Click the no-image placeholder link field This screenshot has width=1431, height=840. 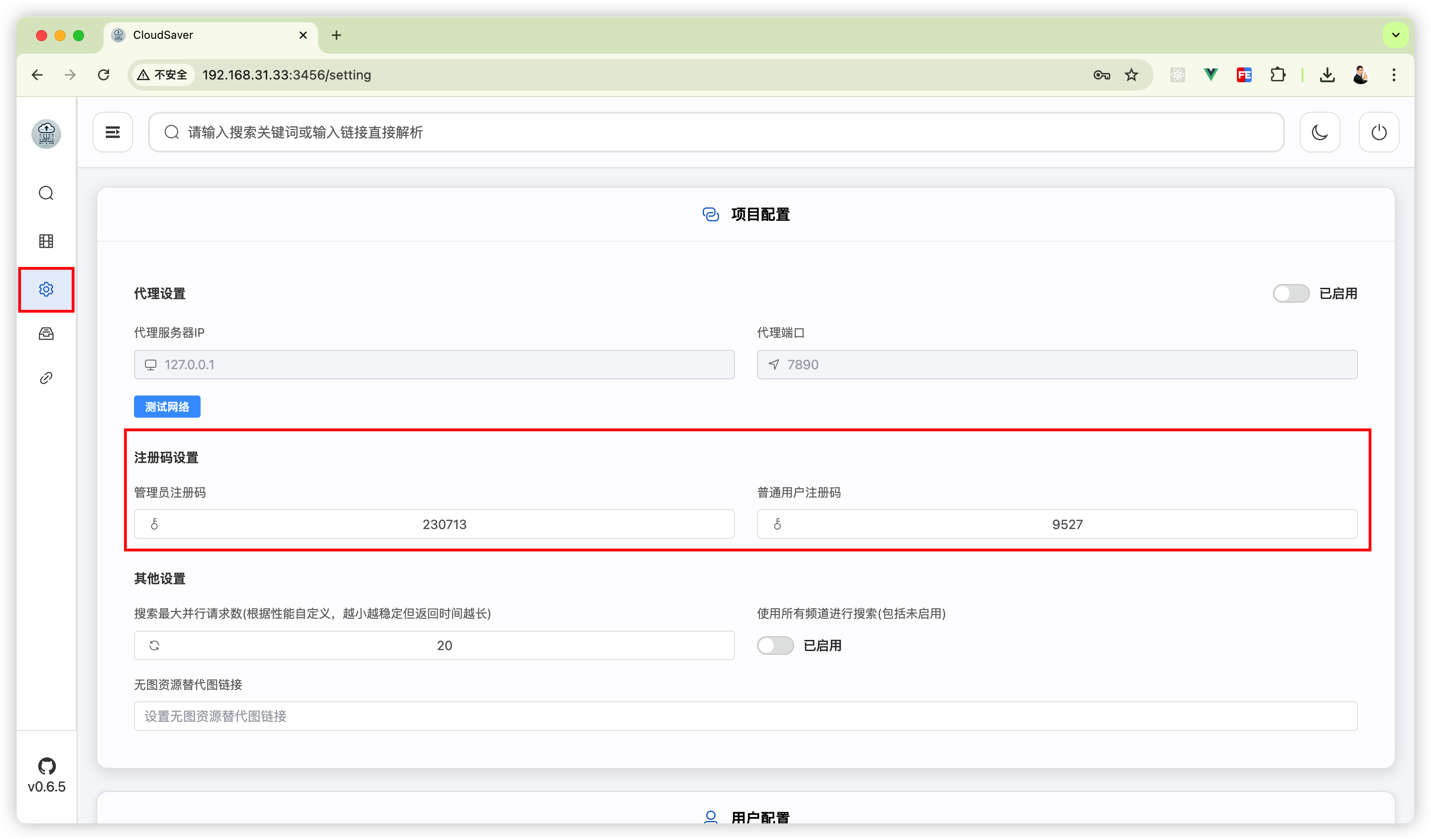pos(745,716)
